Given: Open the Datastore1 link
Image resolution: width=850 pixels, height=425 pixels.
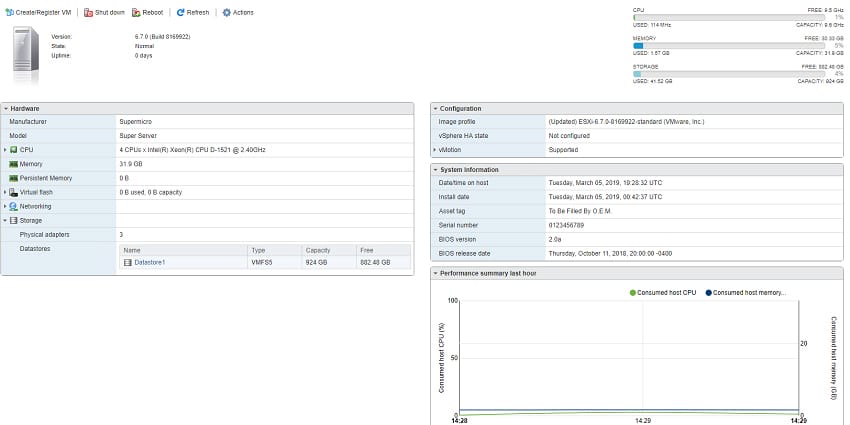Looking at the screenshot, I should coord(150,262).
